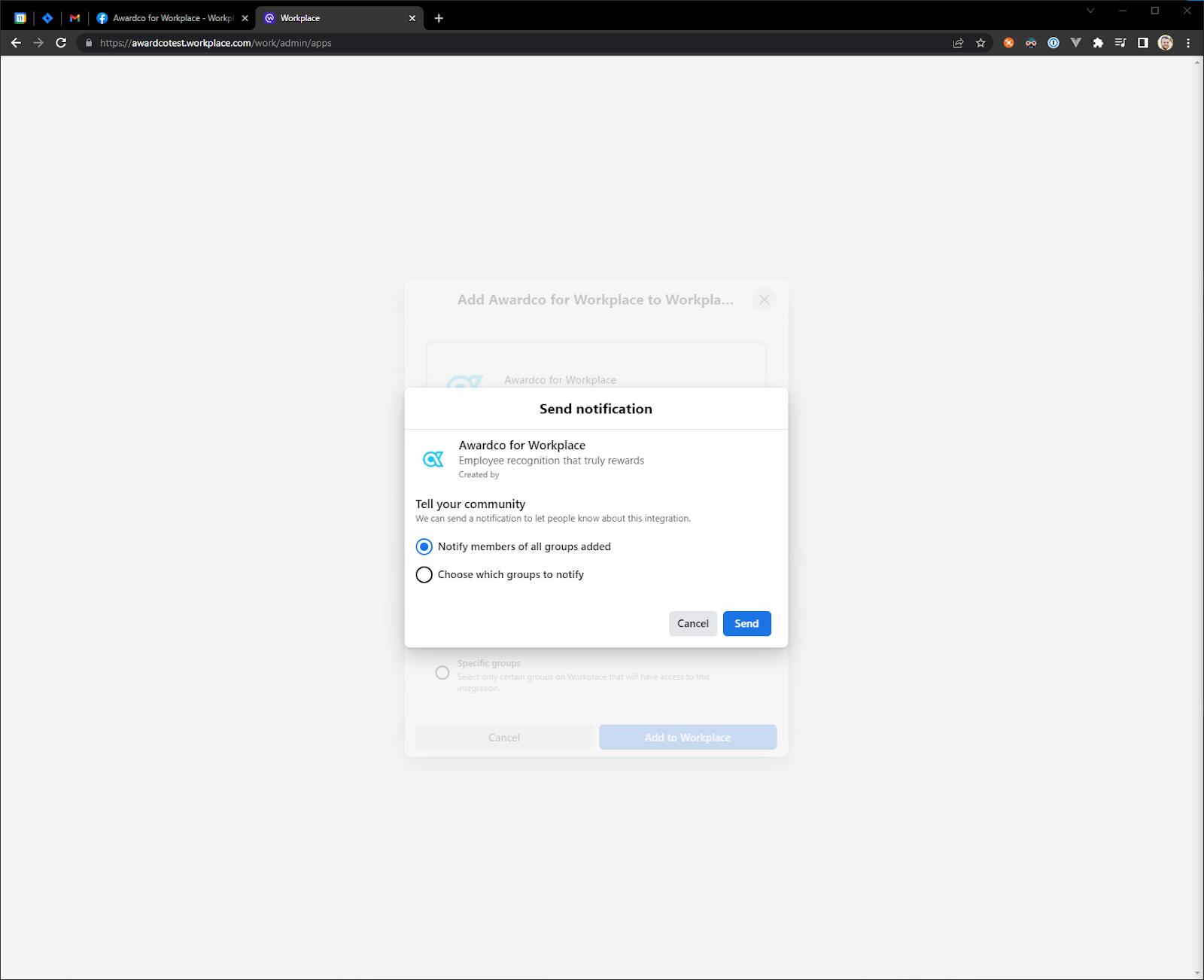This screenshot has width=1204, height=980.
Task: Click the share page icon
Action: coord(958,43)
